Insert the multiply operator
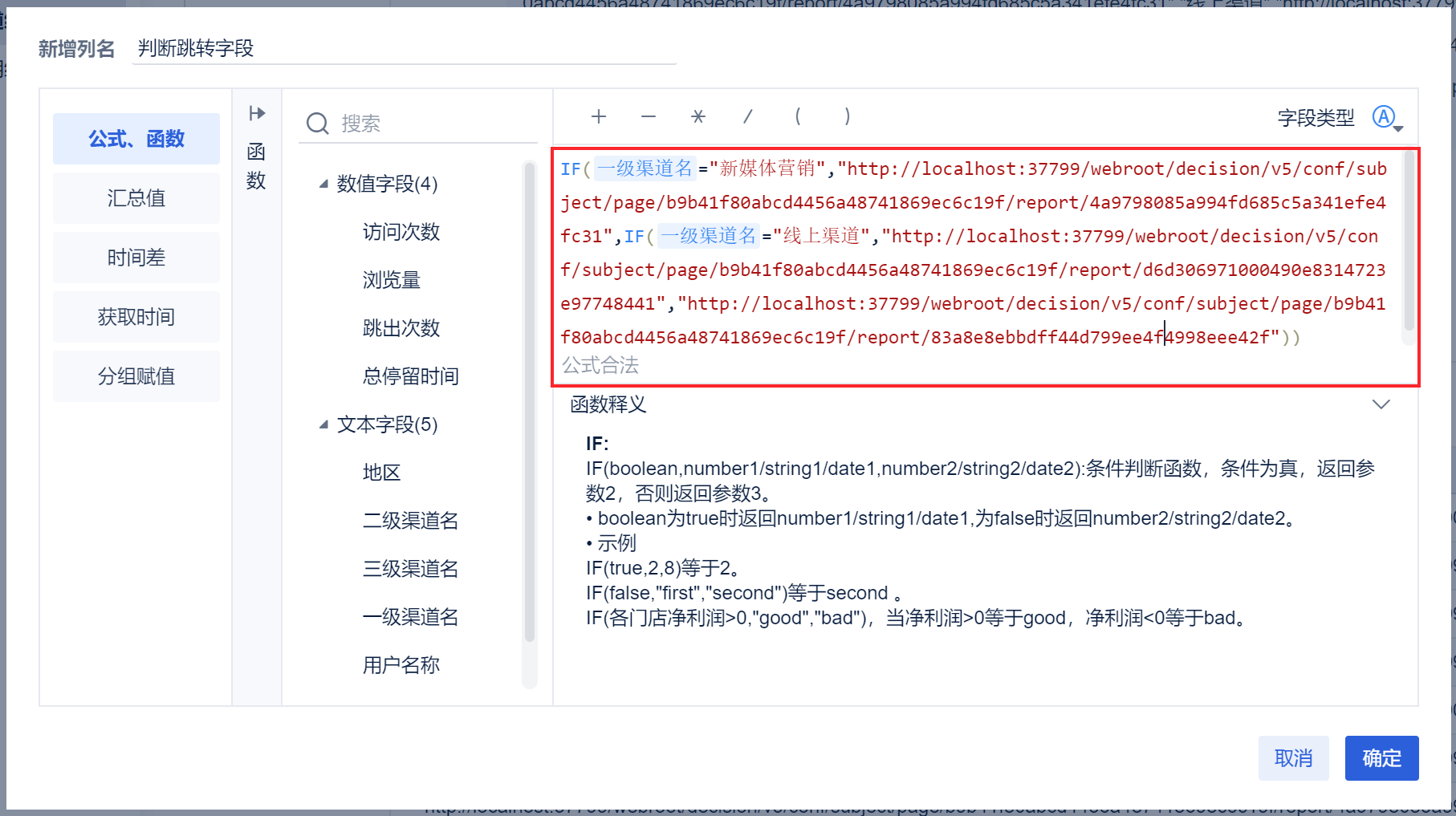Screen dimensions: 1456x816 698,117
